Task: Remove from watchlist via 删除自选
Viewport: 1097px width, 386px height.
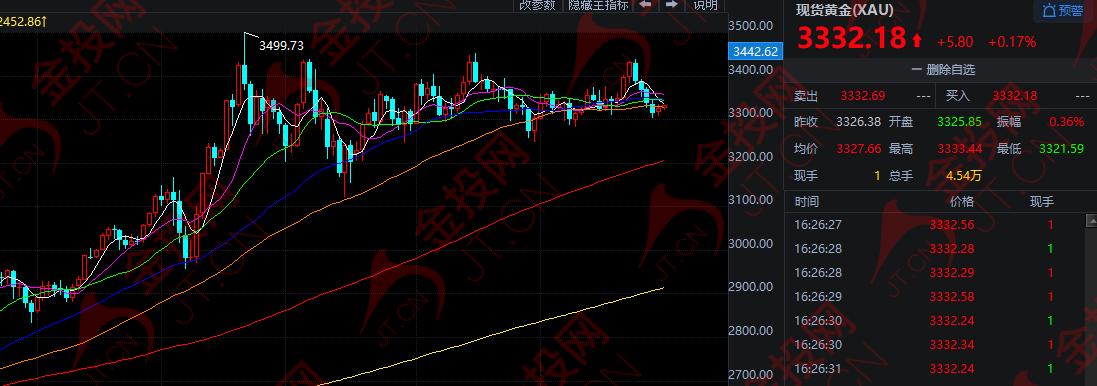Action: pyautogui.click(x=943, y=70)
